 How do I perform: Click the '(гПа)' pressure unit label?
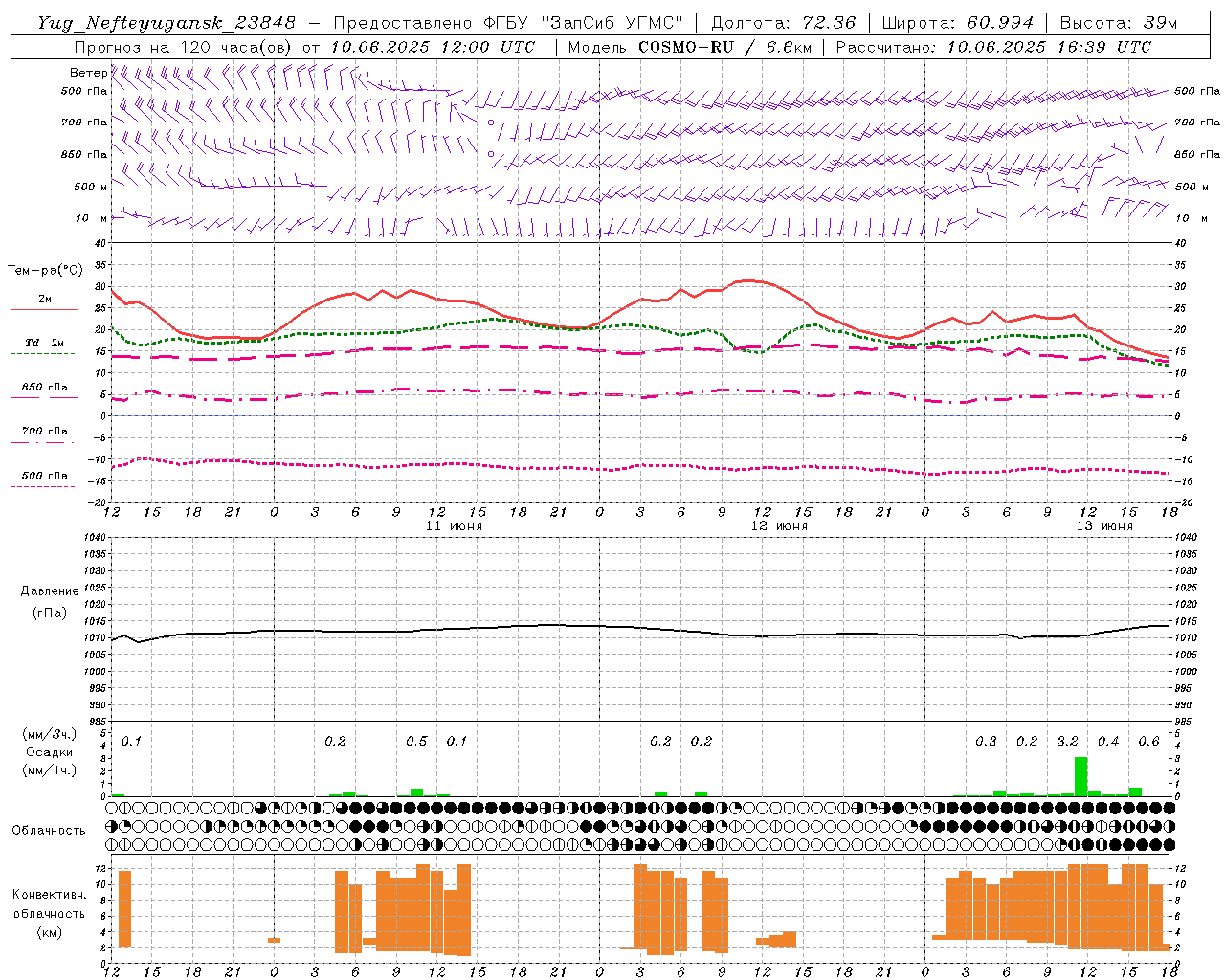coord(50,613)
